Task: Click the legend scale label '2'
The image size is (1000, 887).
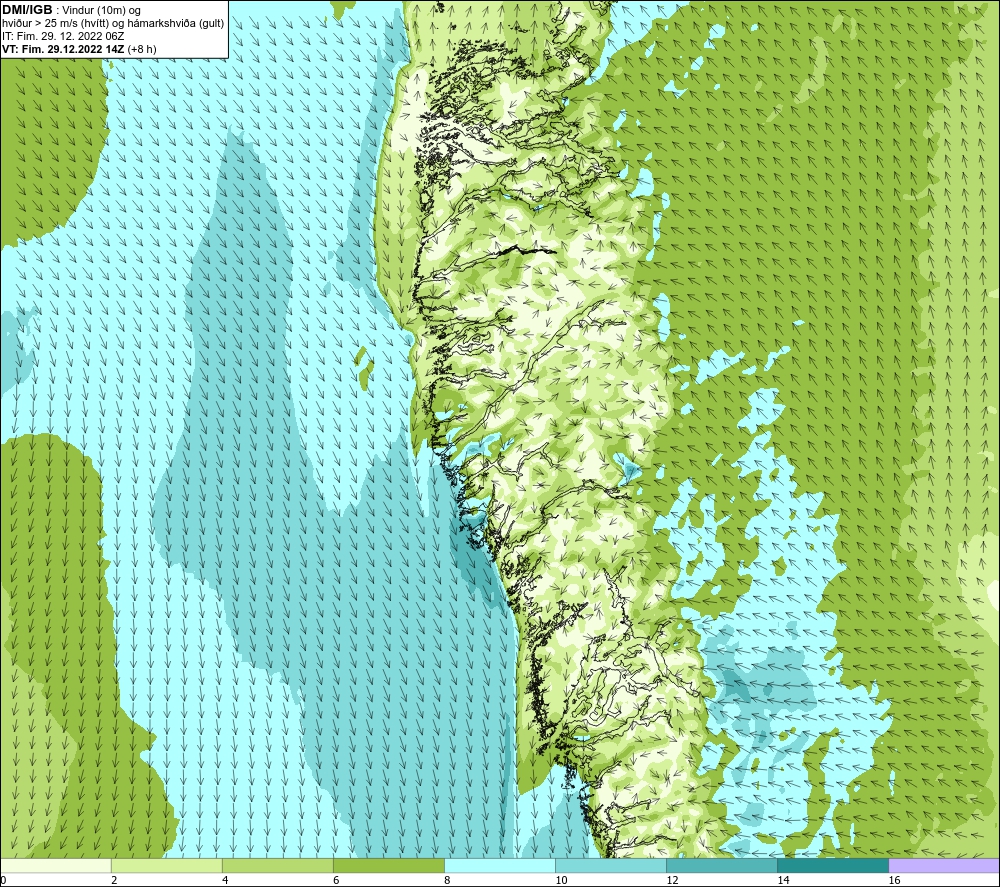Action: 114,880
